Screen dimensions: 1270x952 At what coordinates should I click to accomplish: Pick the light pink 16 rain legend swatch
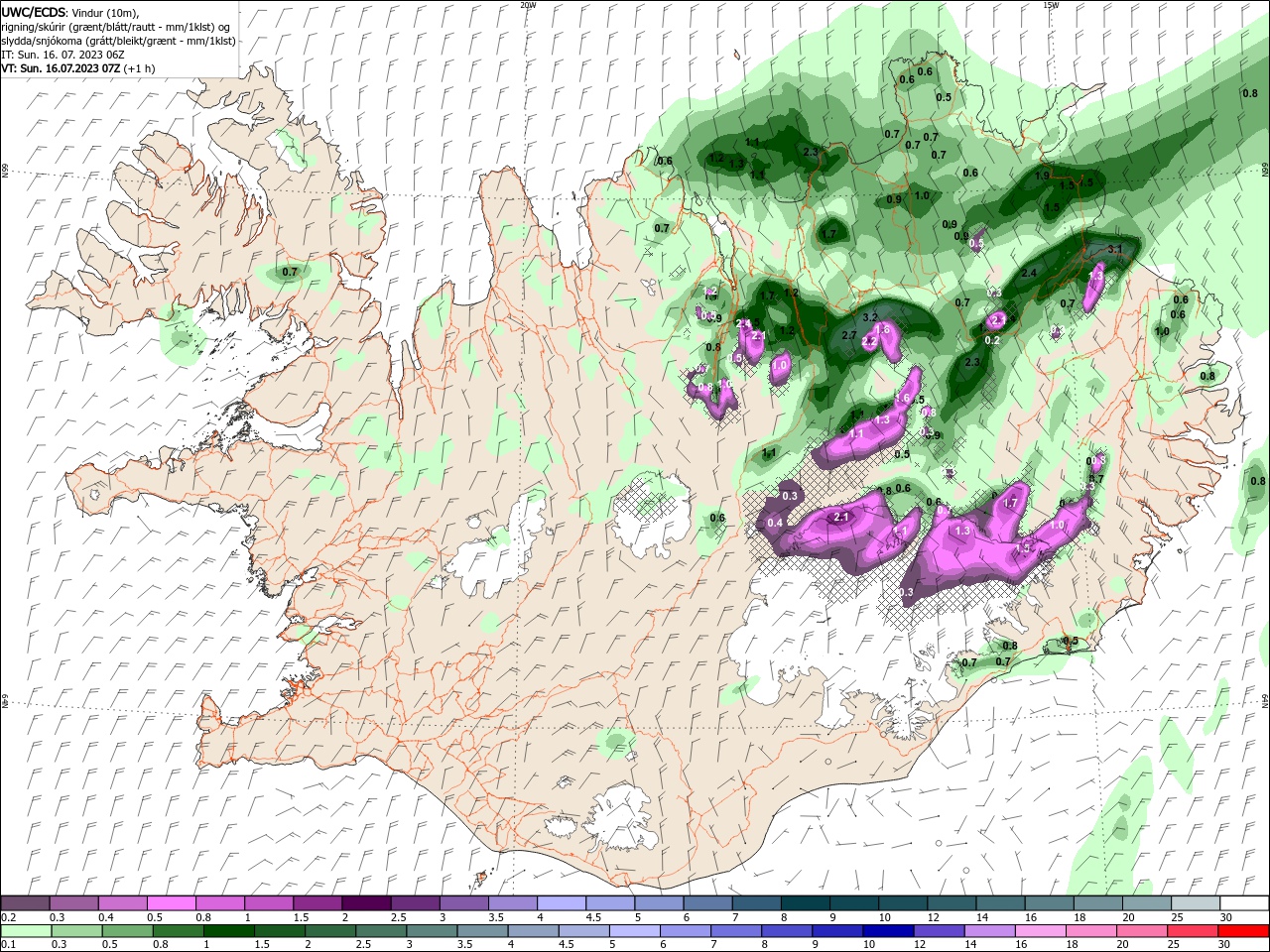click(1041, 931)
